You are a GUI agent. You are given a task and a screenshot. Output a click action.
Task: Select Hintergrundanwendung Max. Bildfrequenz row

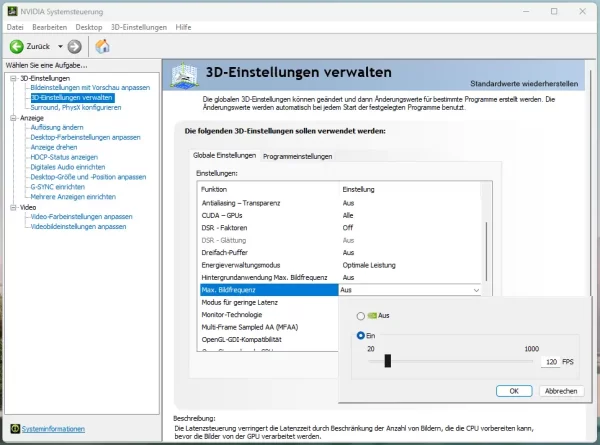click(x=340, y=277)
